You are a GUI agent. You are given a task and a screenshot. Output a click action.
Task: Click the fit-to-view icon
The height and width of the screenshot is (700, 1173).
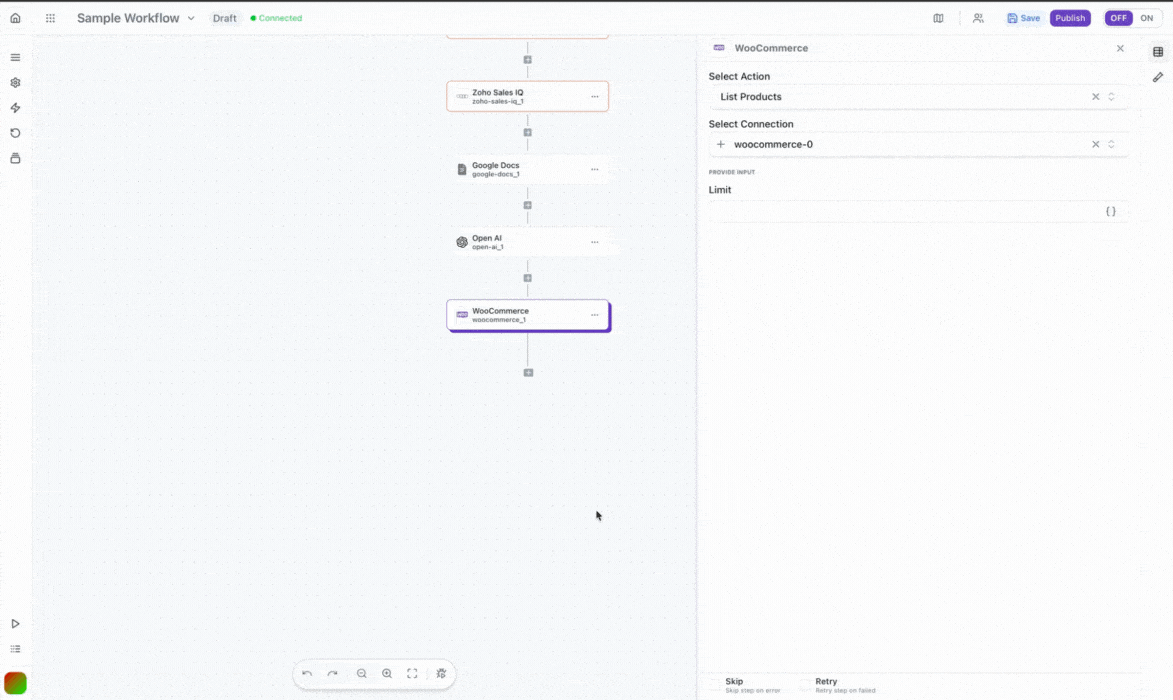412,673
